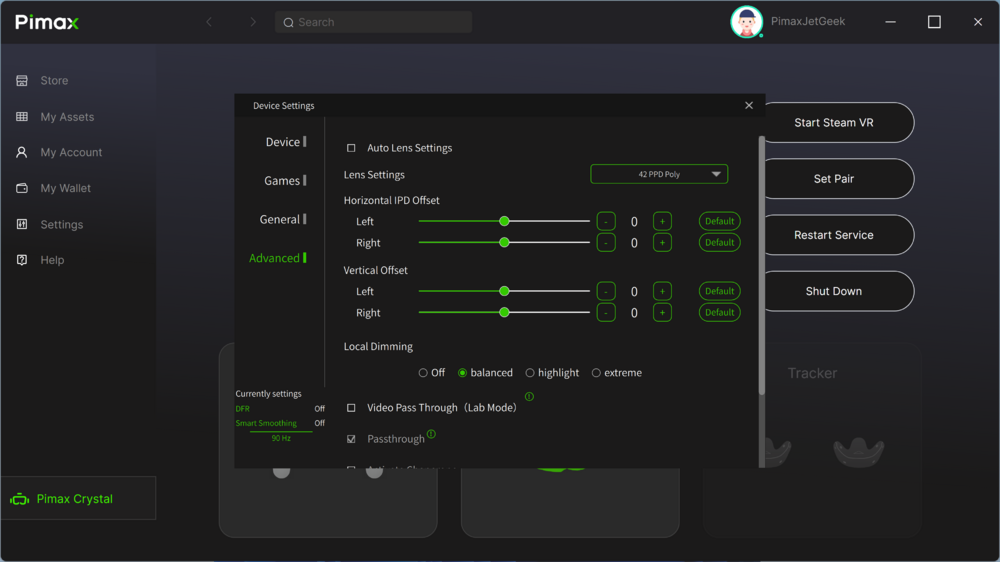This screenshot has width=1000, height=562.
Task: Close the Device Settings dialog
Action: point(749,105)
